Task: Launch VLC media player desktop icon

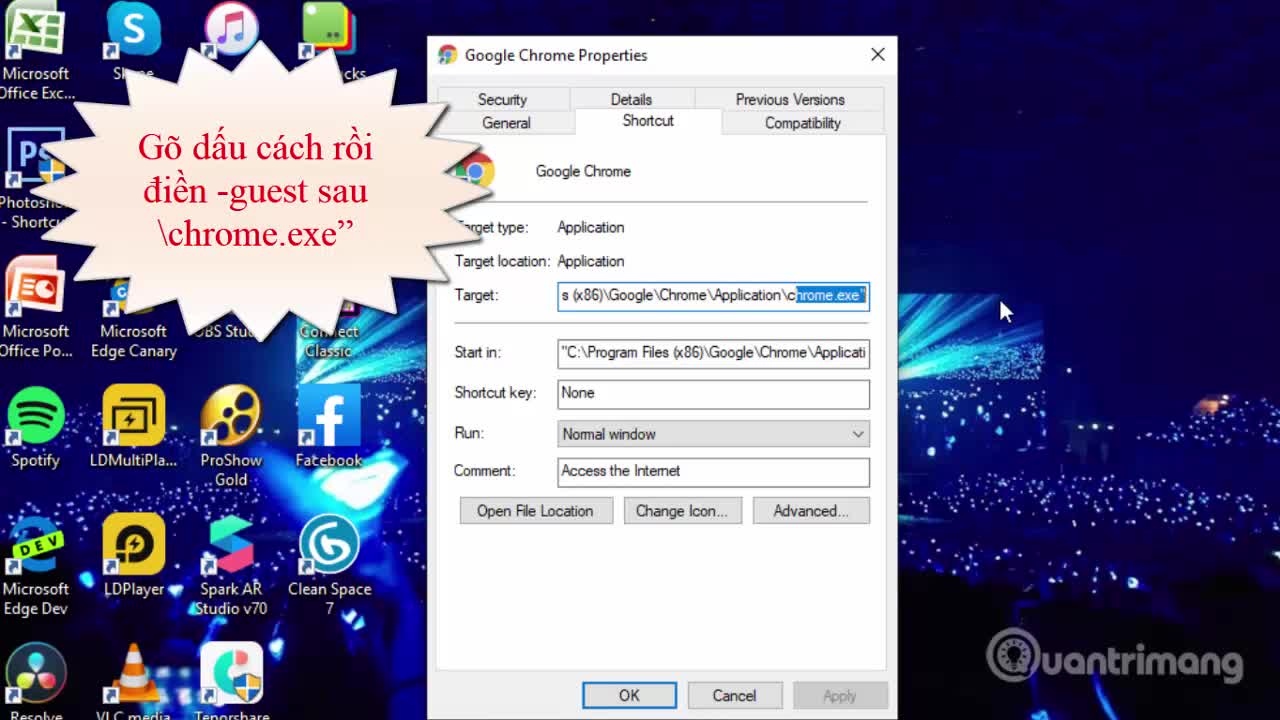Action: [133, 682]
